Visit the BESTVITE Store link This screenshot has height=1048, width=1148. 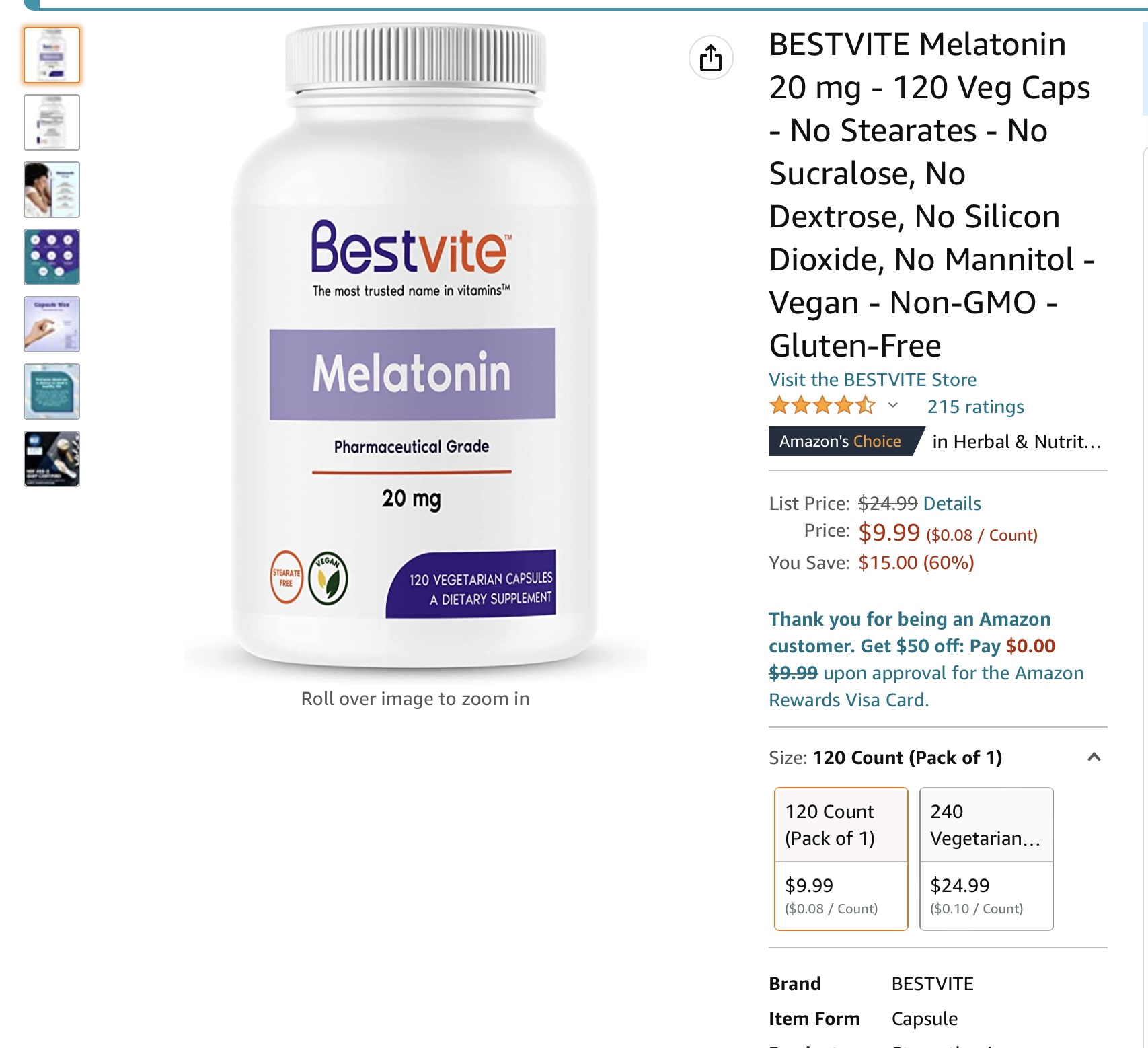tap(873, 379)
